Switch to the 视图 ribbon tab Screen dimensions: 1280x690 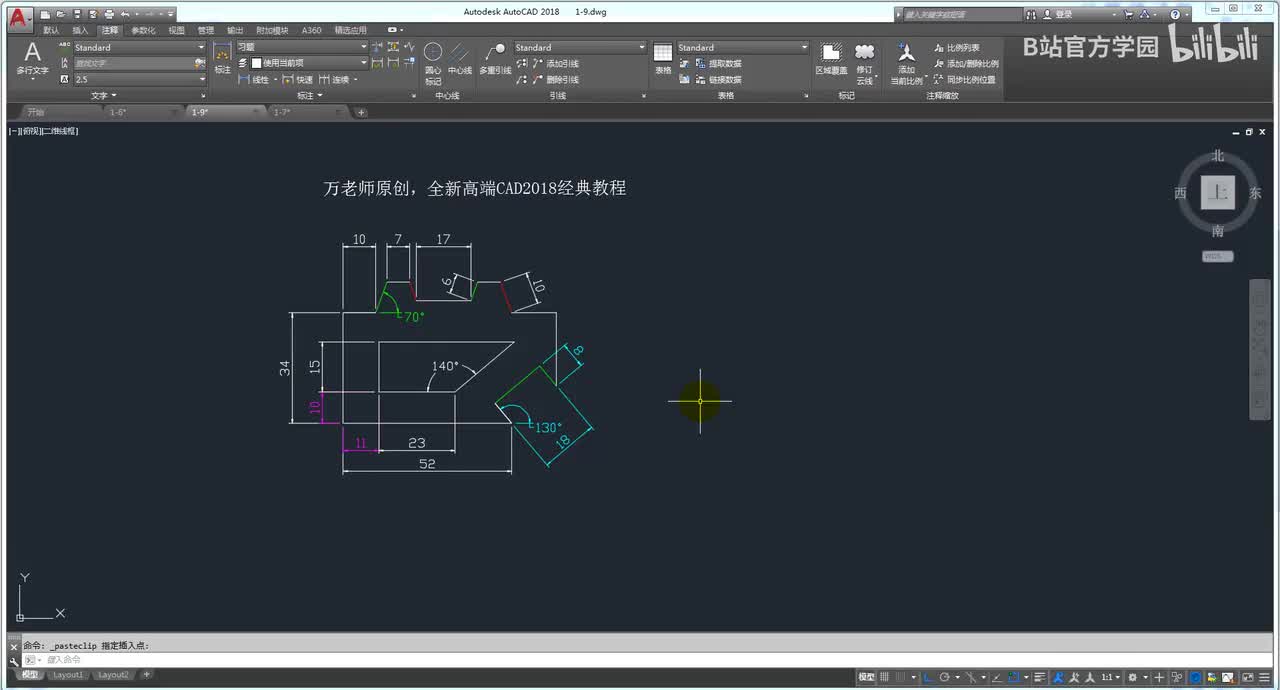click(x=176, y=31)
